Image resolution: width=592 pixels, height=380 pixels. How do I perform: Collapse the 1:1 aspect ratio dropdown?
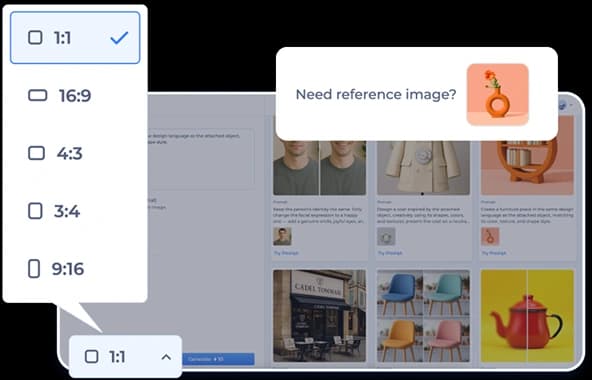125,356
